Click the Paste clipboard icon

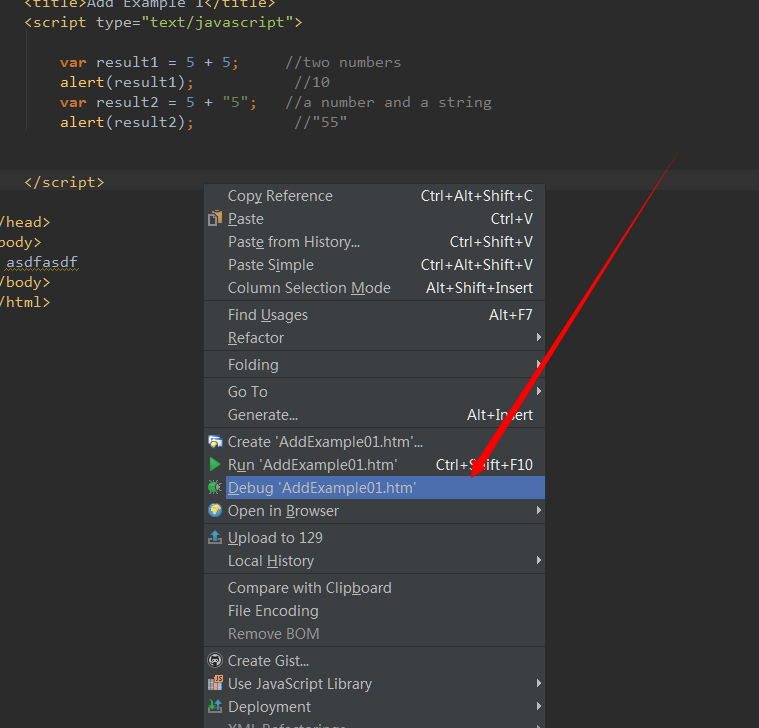215,219
